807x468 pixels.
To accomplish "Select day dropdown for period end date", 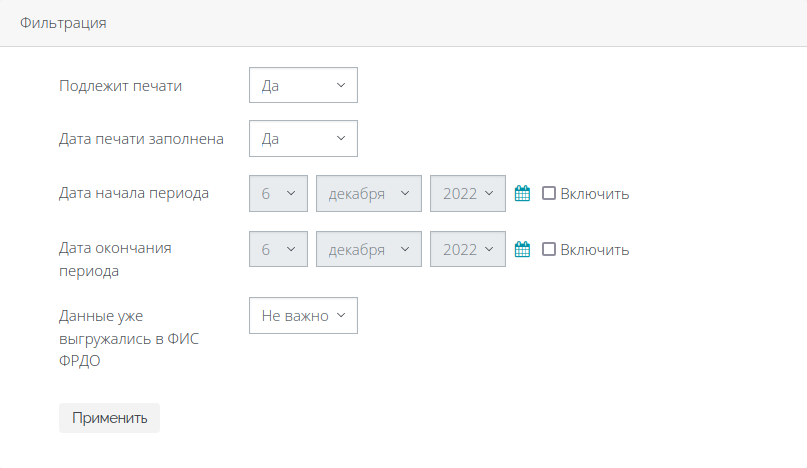I will [x=278, y=249].
